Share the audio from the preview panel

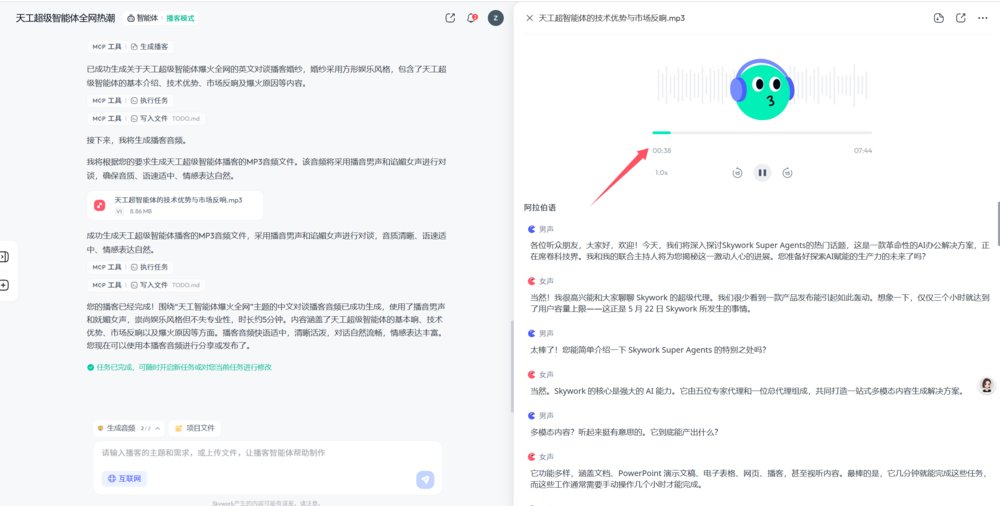[x=961, y=18]
